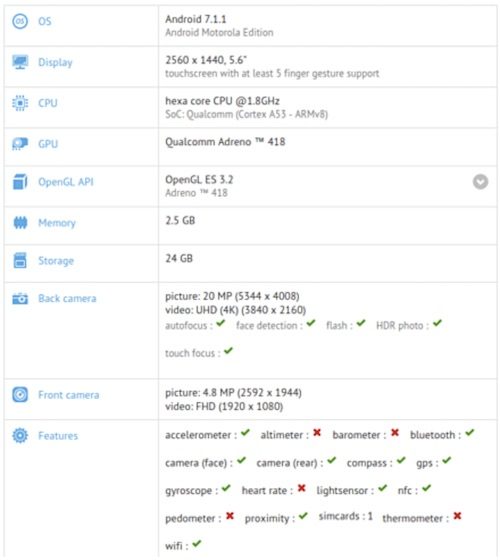Click the altimeter red cross mark

317,433
